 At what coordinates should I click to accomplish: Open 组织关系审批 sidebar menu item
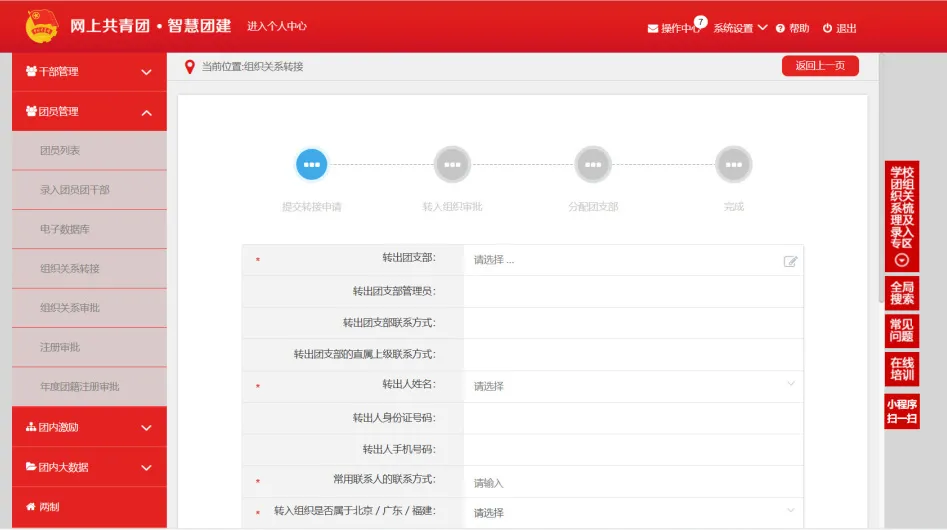pos(70,308)
